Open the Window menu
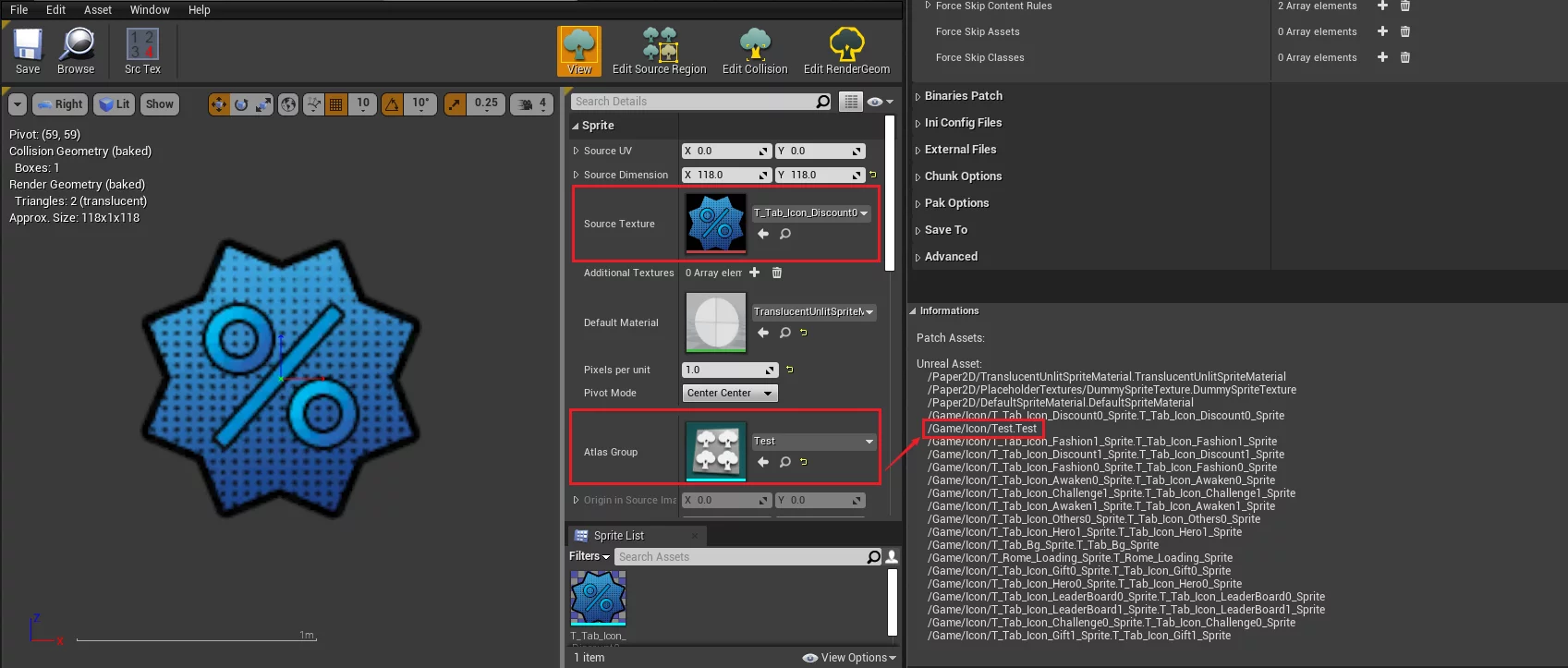The image size is (1568, 668). (150, 10)
